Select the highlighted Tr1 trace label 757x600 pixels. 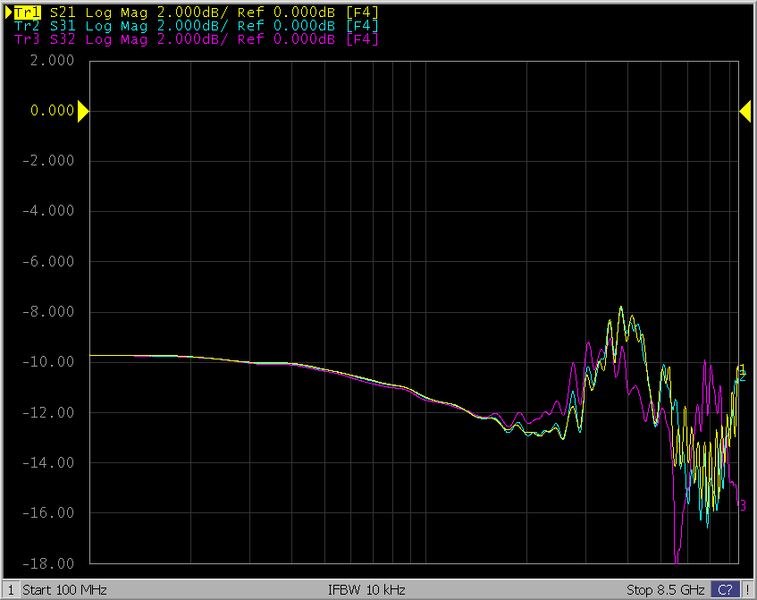28,12
